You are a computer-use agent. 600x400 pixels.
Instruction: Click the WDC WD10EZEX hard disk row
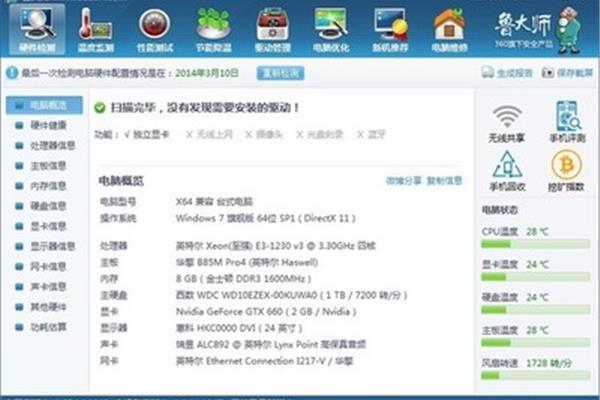click(253, 295)
